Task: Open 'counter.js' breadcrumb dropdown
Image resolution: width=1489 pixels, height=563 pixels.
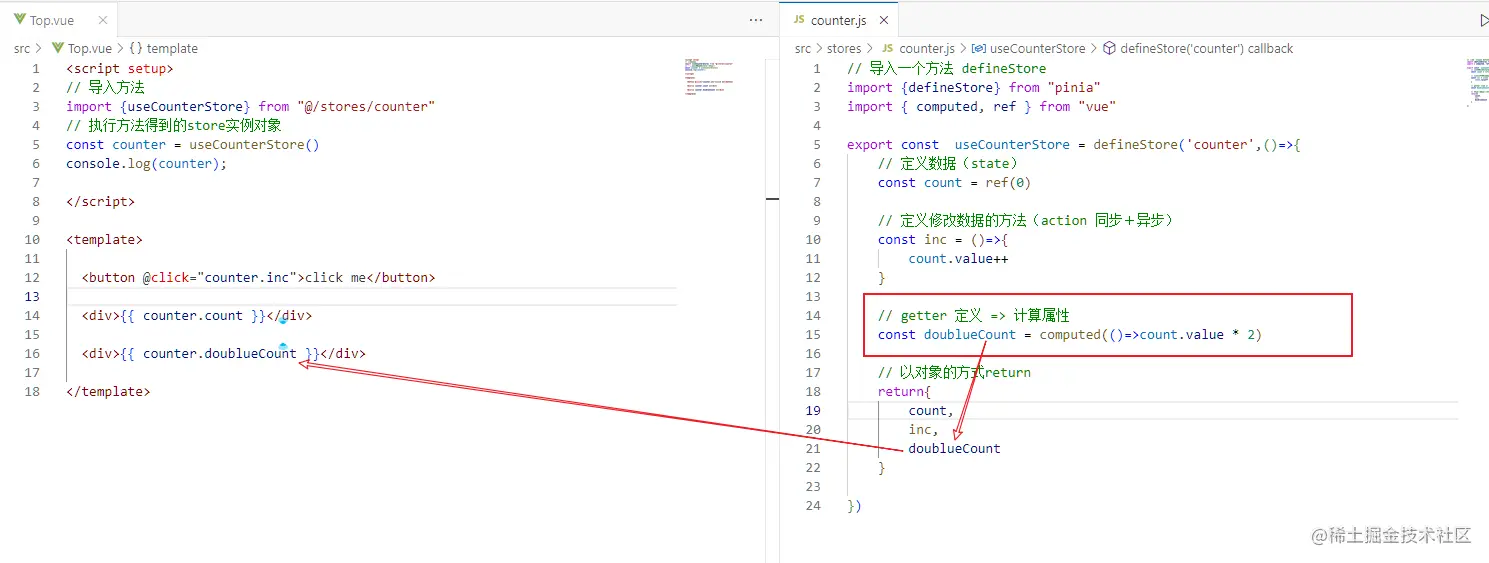Action: (918, 48)
